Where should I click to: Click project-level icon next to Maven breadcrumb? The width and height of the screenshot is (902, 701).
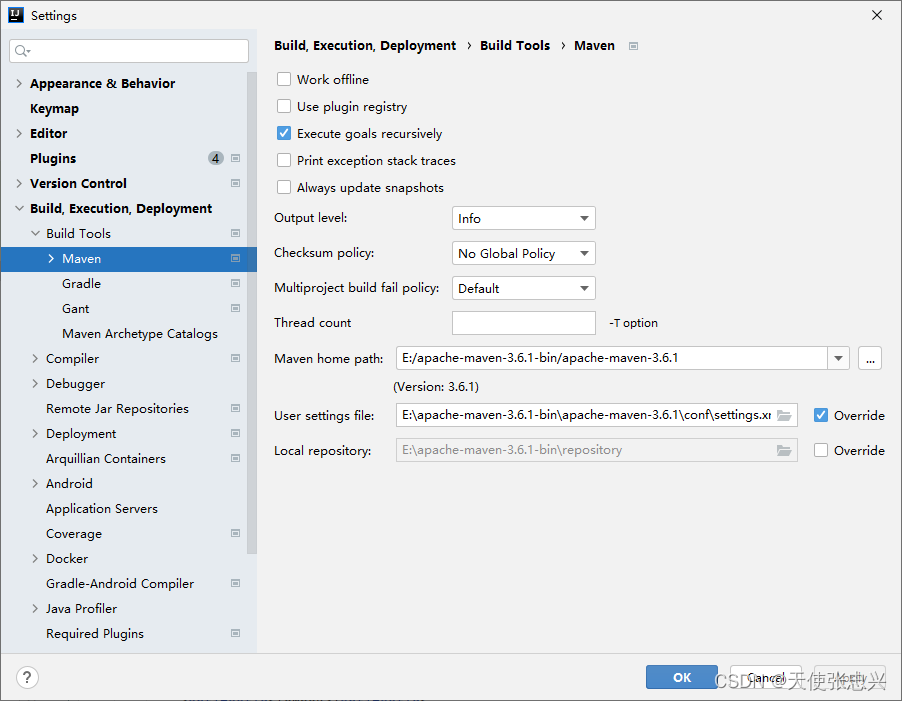[633, 46]
